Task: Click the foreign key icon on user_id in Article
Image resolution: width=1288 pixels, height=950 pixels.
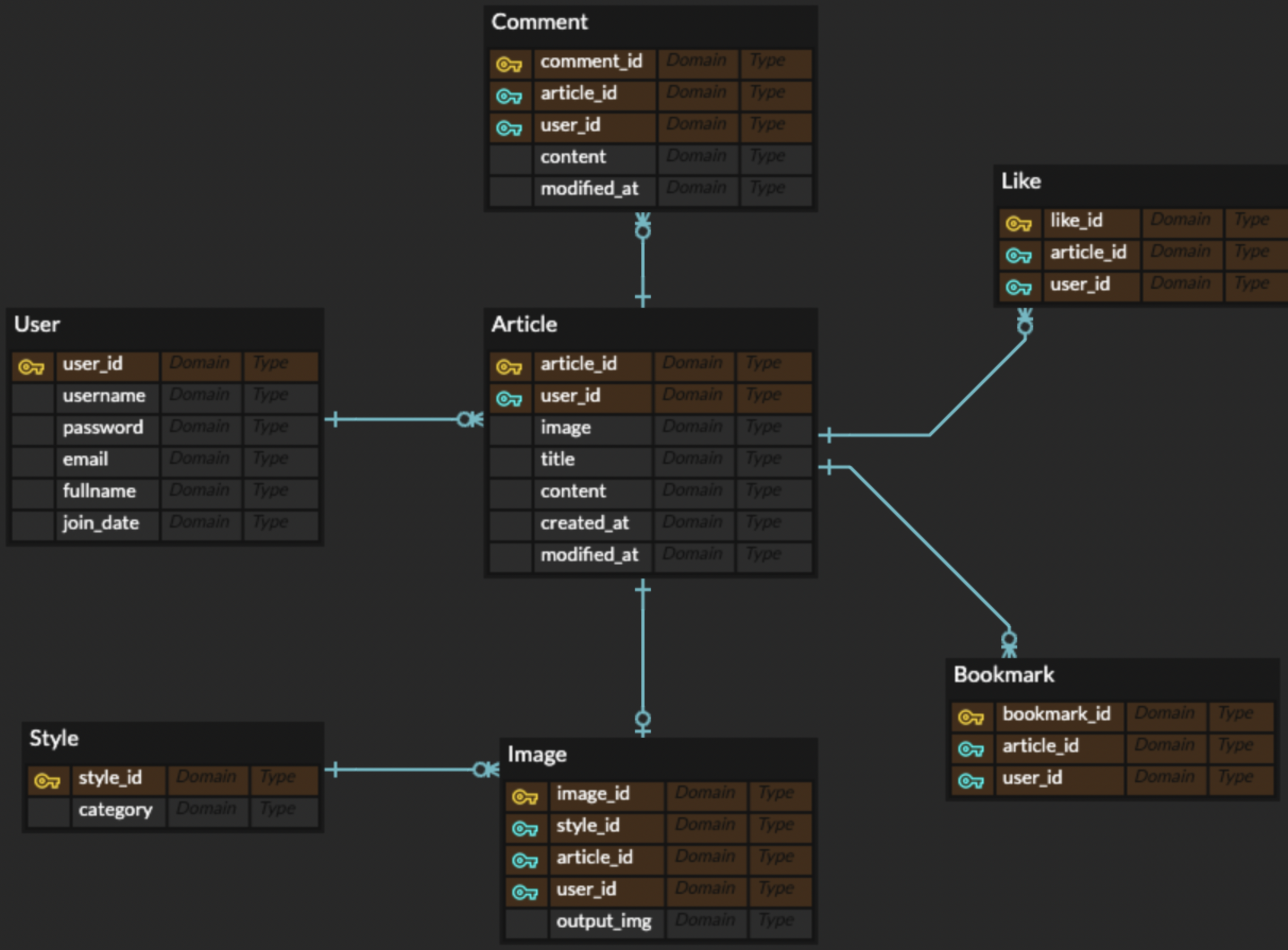Action: (x=511, y=398)
